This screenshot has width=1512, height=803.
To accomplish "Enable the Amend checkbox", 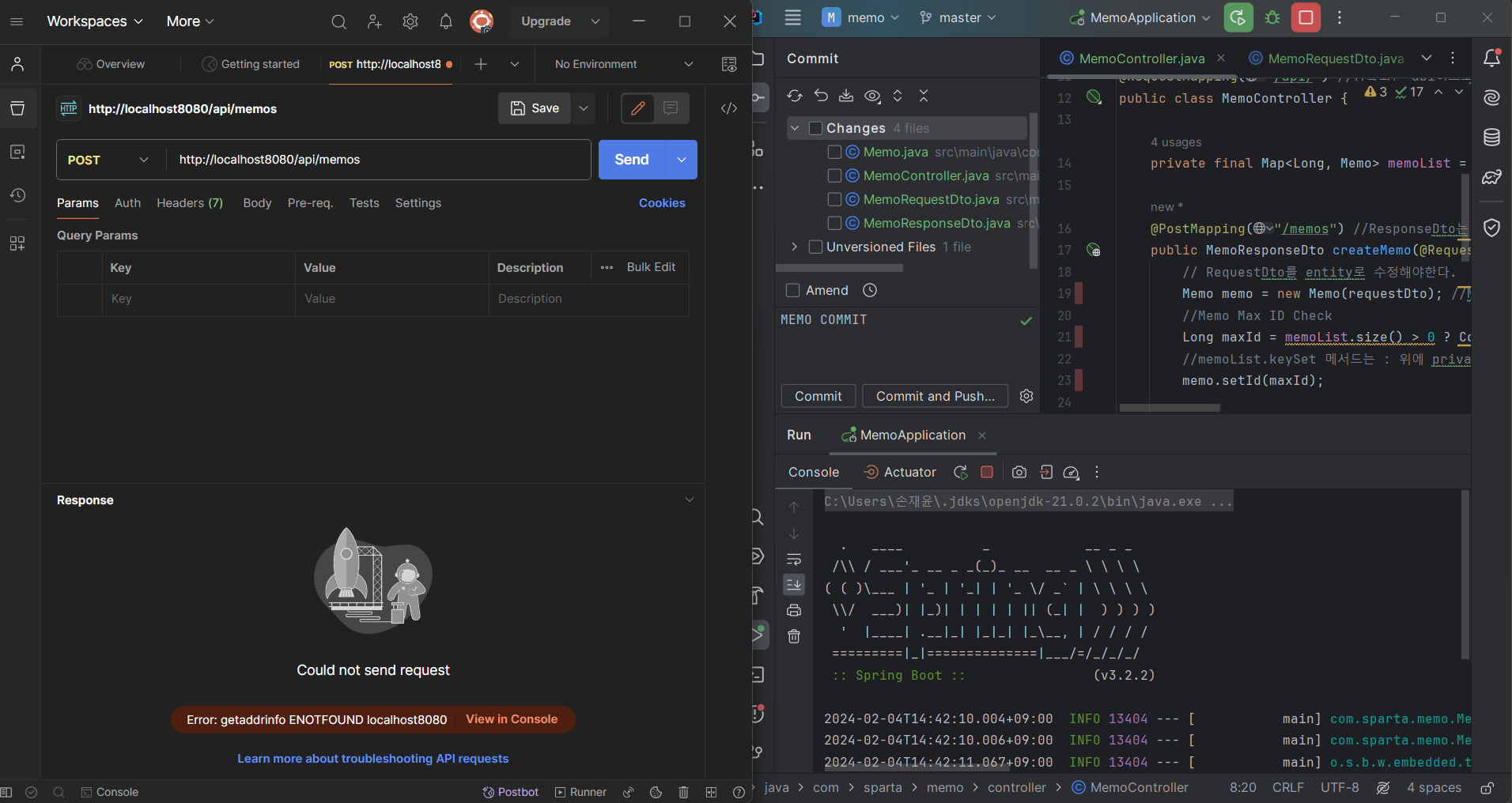I will click(792, 290).
